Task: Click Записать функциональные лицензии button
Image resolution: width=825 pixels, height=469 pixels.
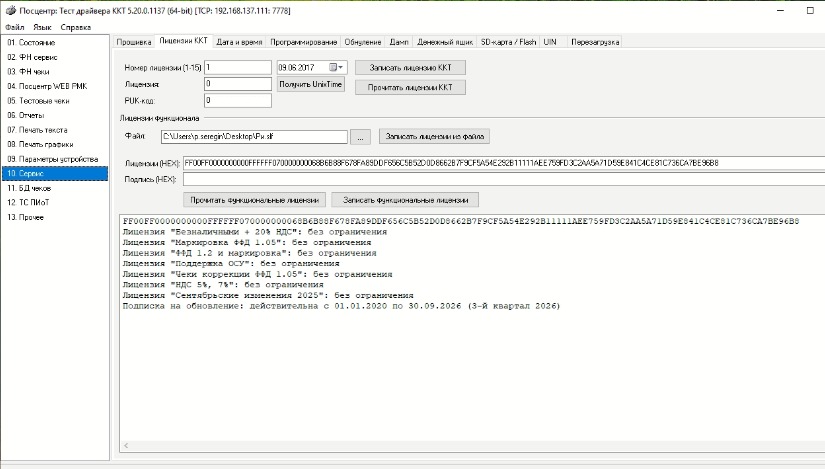Action: pos(406,200)
